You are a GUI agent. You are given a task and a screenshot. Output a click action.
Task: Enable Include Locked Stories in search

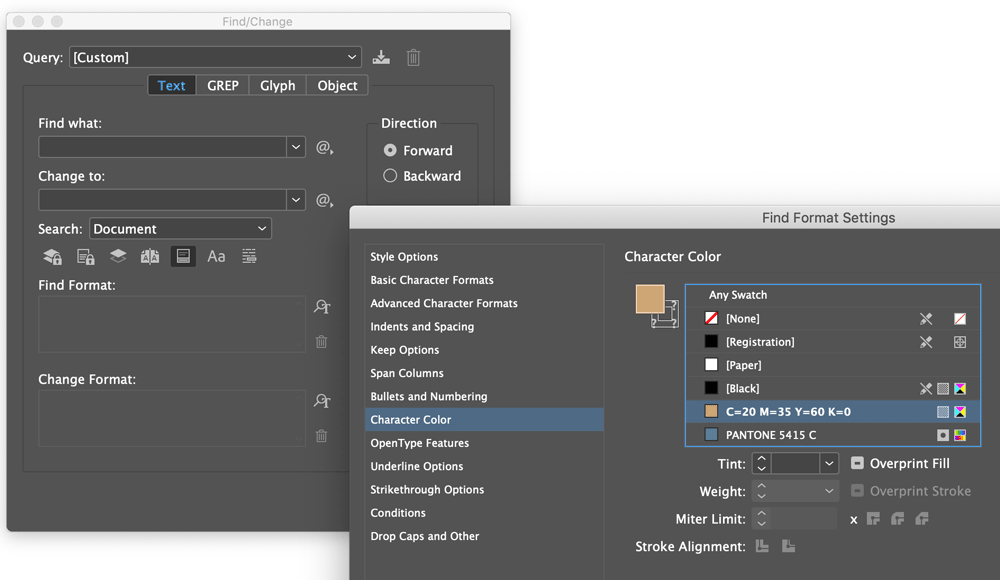(85, 256)
